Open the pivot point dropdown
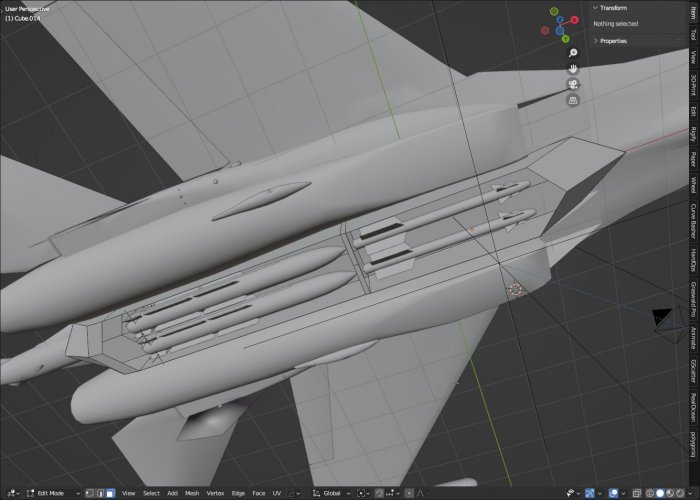The height and width of the screenshot is (500, 700). tap(363, 493)
